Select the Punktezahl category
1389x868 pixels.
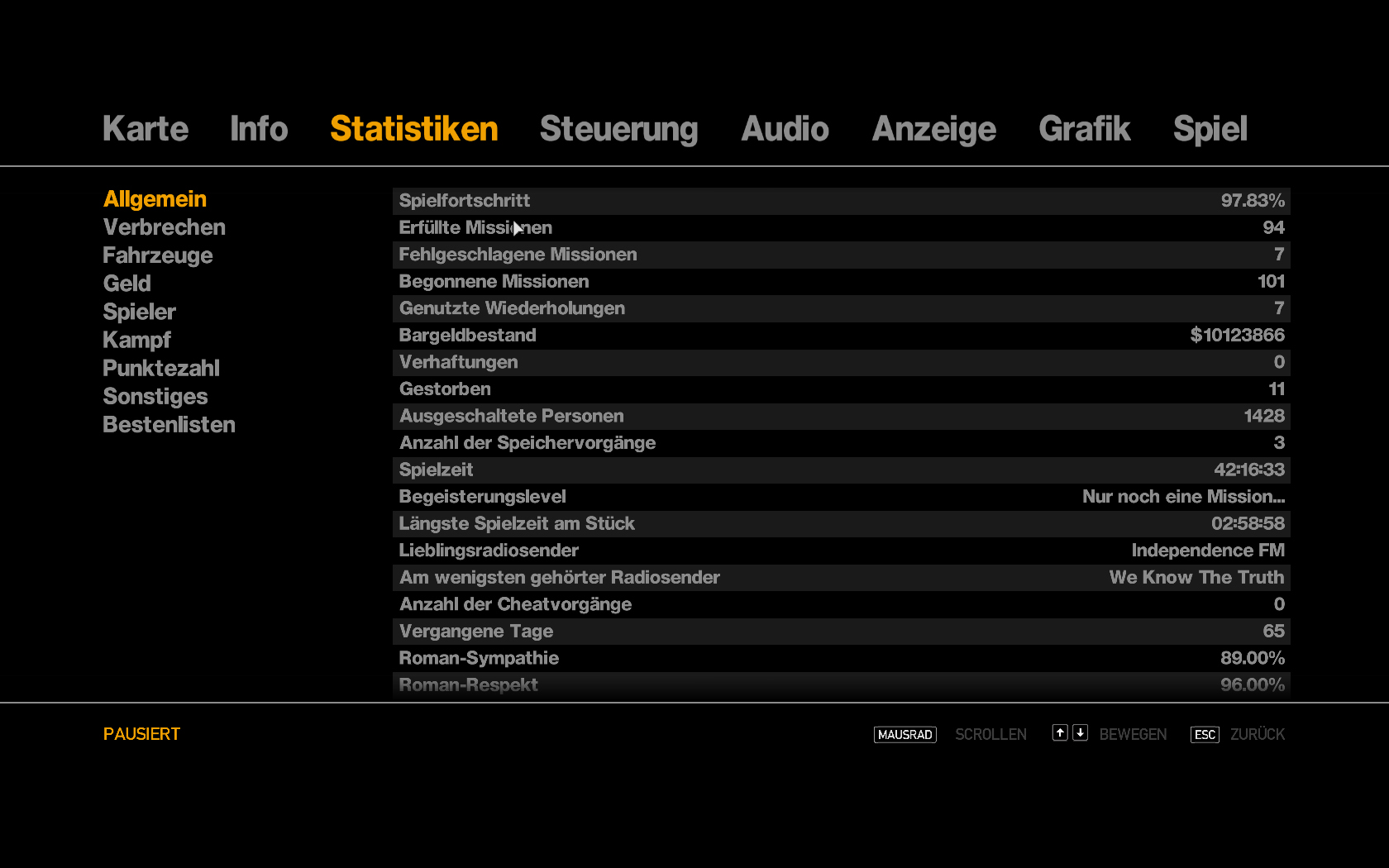161,368
